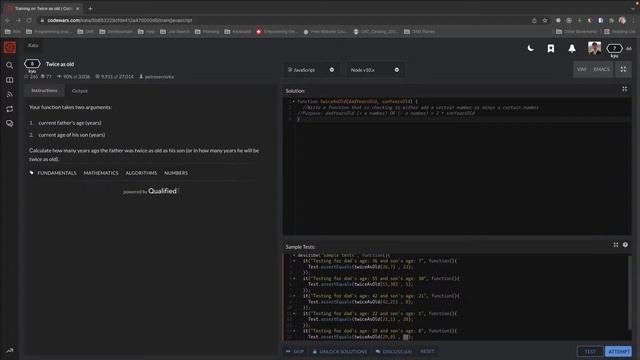This screenshot has height=360, width=640.
Task: Collapse the describe block fold arrow
Action: point(294,255)
